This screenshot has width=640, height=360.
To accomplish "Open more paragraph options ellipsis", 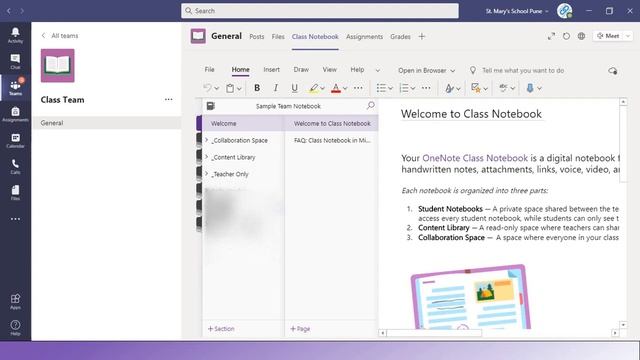I will click(x=426, y=88).
